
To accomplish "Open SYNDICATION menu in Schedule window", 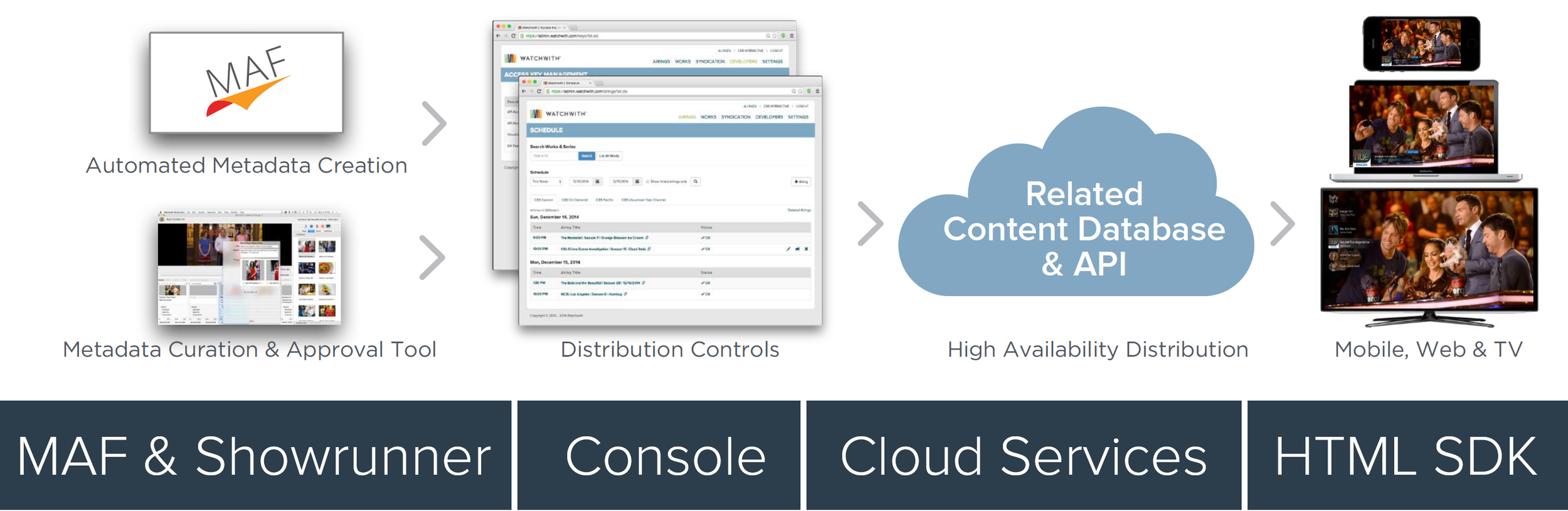I will 736,117.
